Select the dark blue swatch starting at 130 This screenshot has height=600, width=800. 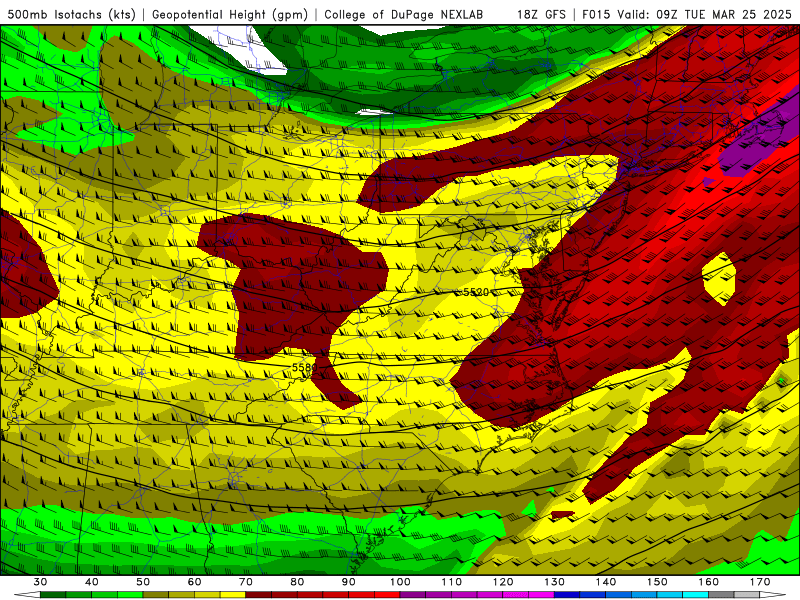567,595
